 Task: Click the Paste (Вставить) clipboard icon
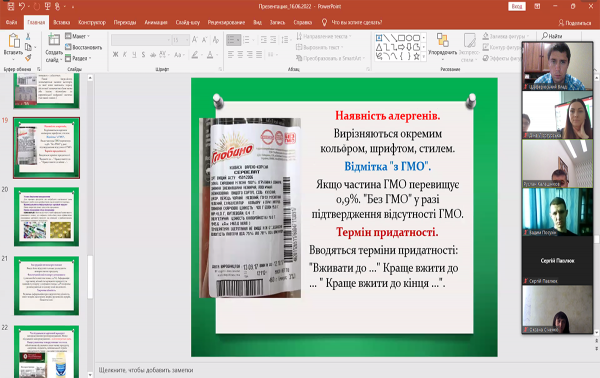click(14, 41)
